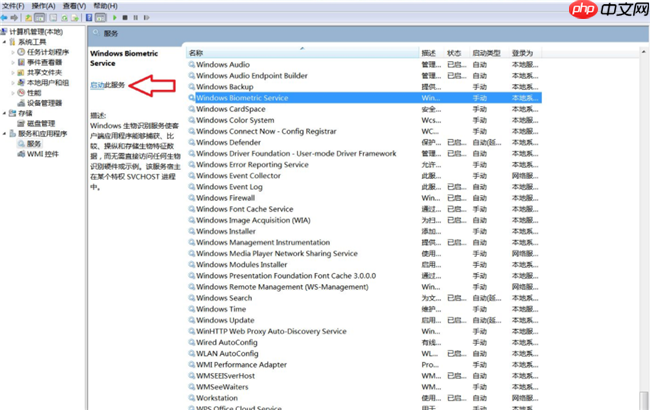Sort by the 描述 column header
The height and width of the screenshot is (410, 650).
pyautogui.click(x=432, y=53)
